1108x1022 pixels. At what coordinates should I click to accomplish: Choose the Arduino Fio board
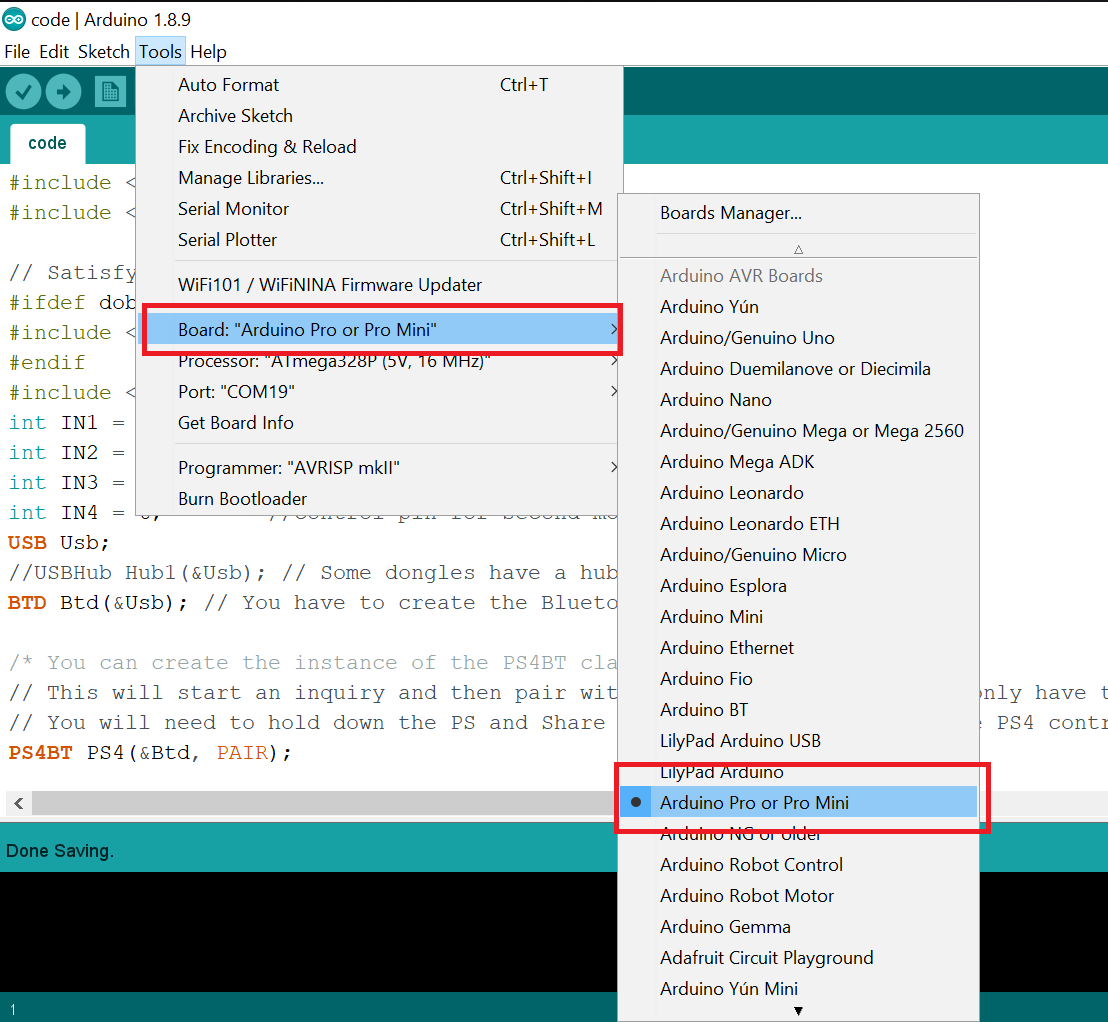[x=798, y=679]
